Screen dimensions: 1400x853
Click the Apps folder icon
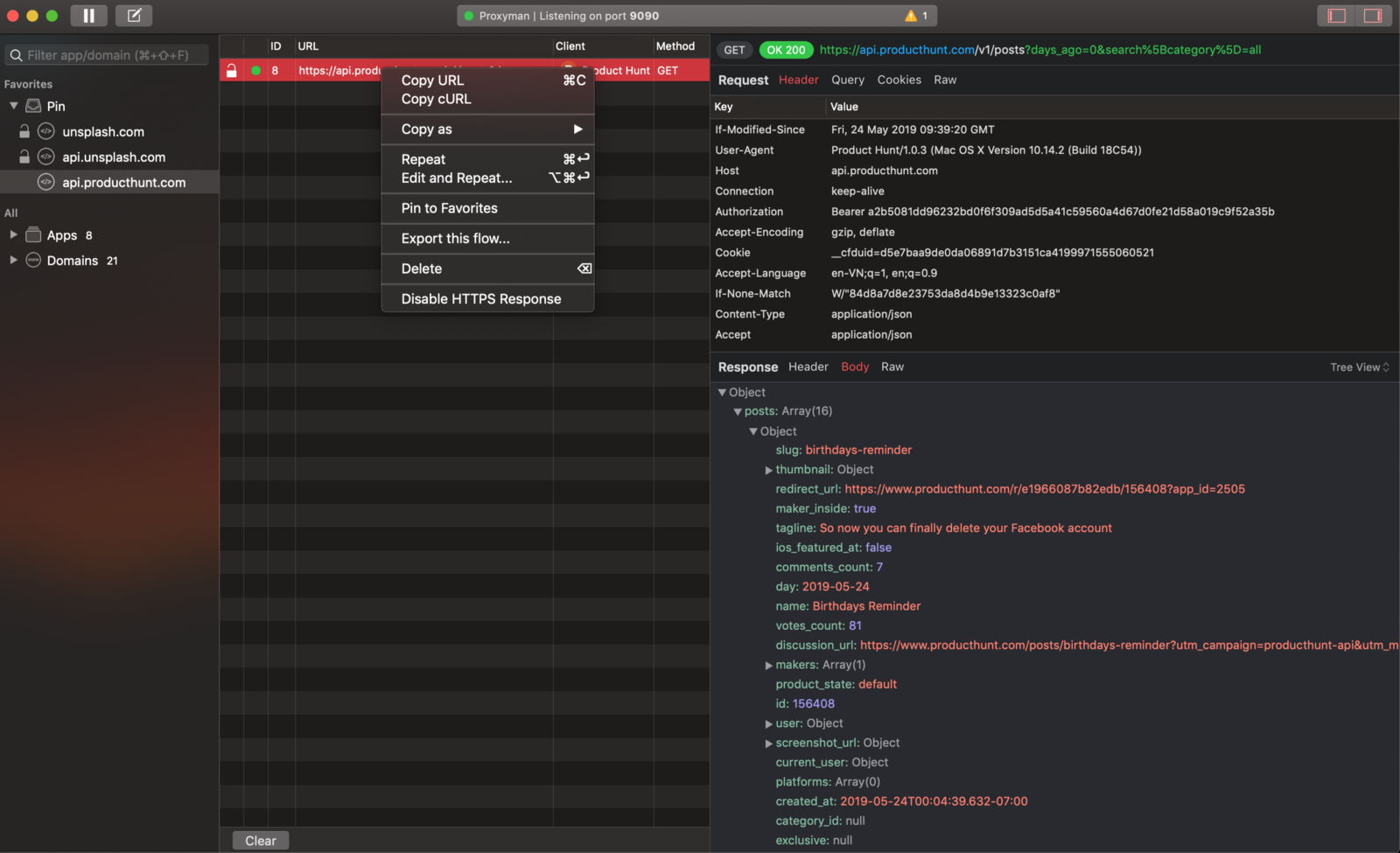tap(33, 235)
